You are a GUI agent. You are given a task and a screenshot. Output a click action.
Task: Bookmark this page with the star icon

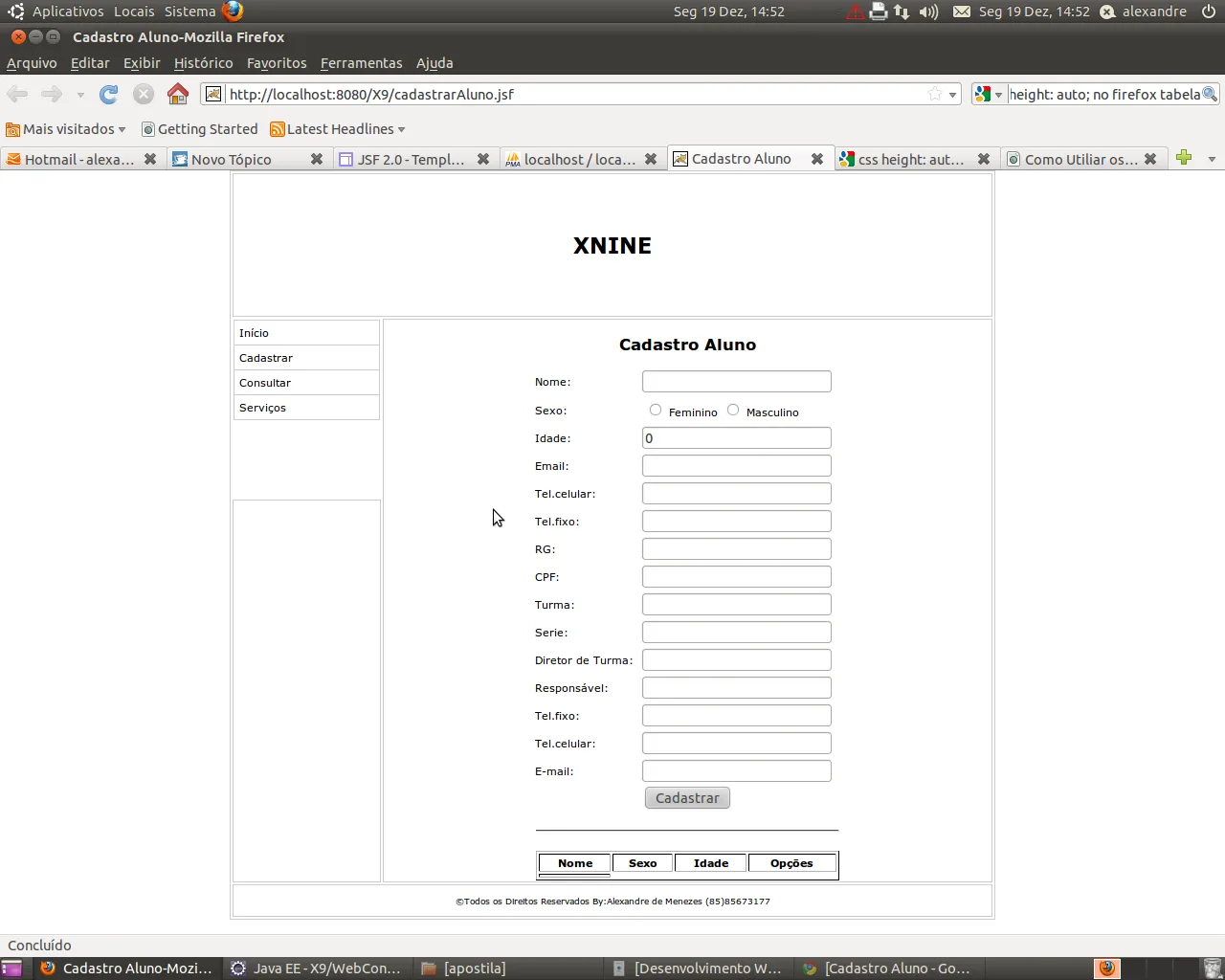click(934, 94)
